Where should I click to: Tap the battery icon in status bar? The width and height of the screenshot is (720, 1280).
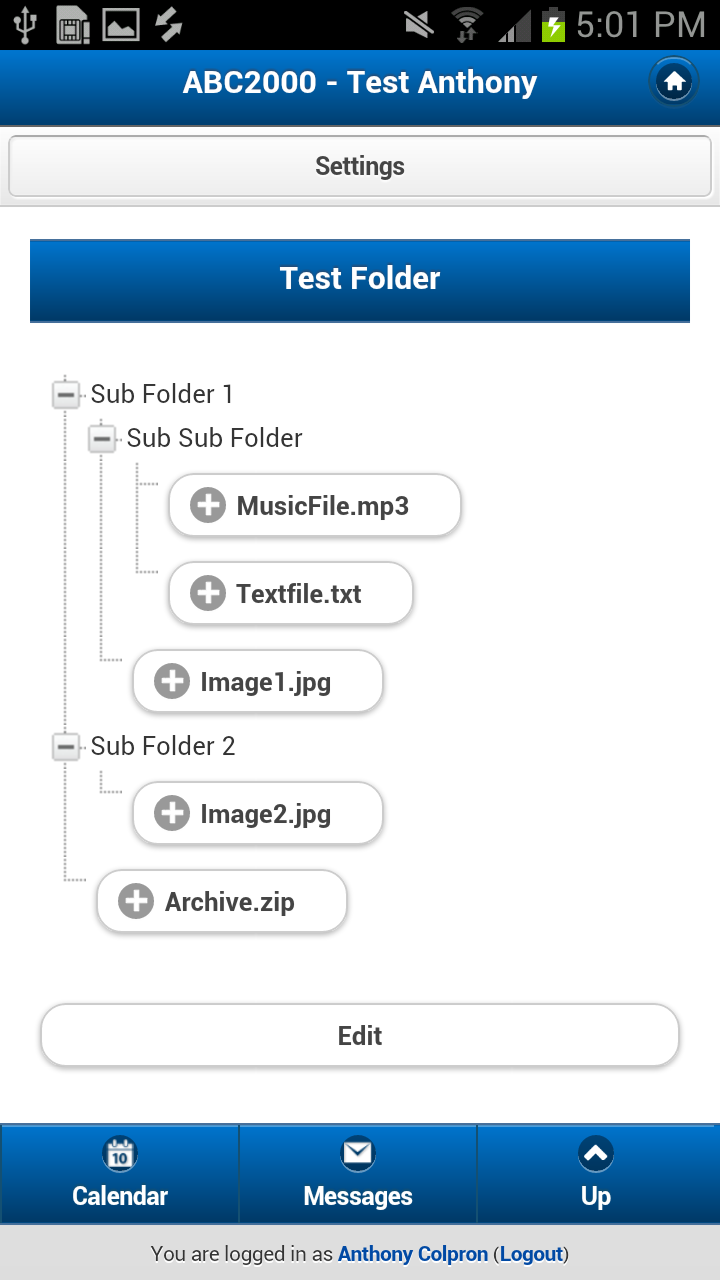[x=553, y=24]
